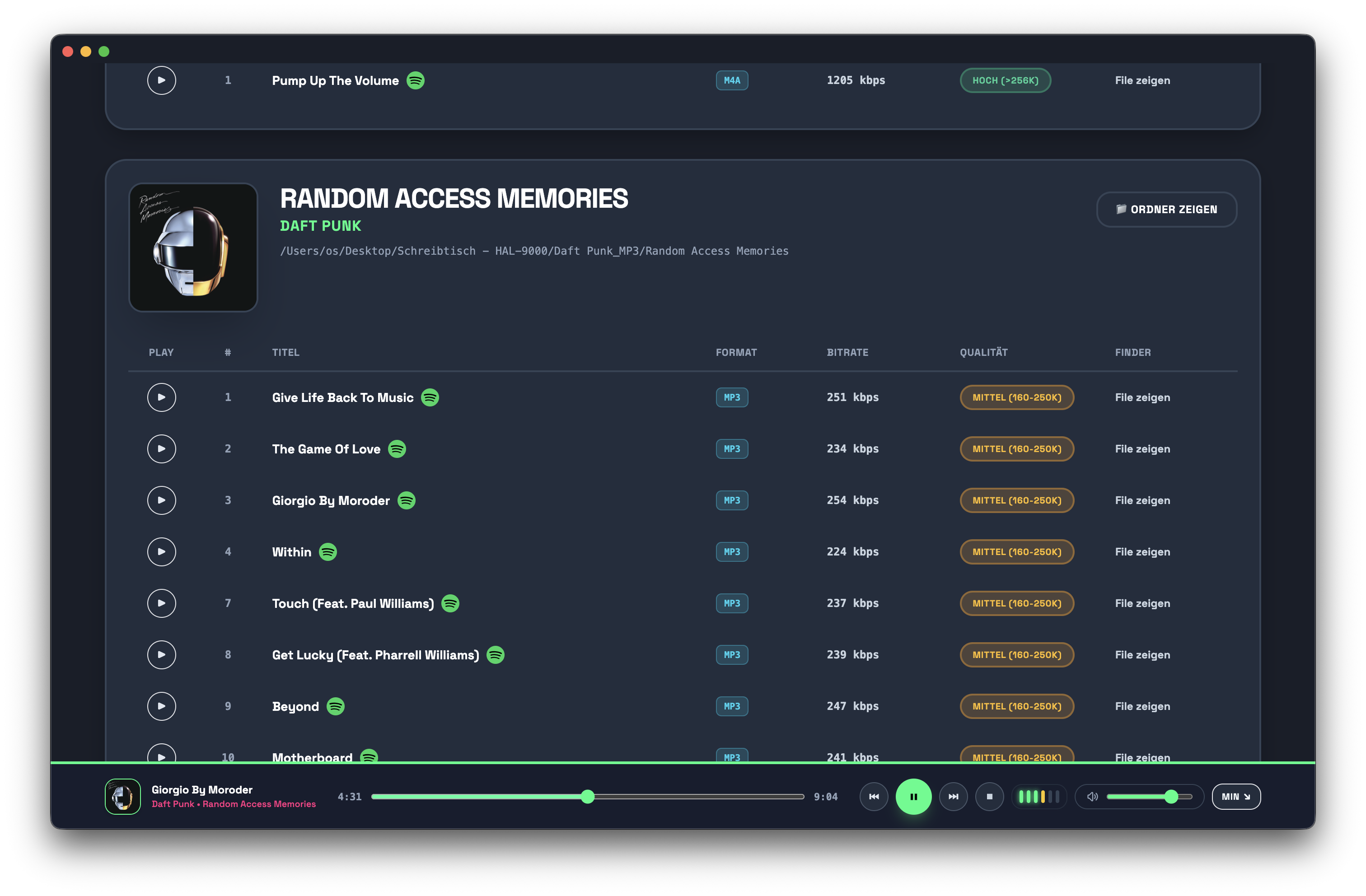Click ORDNER ZEIGEN folder button
Viewport: 1366px width, 896px height.
(x=1167, y=210)
